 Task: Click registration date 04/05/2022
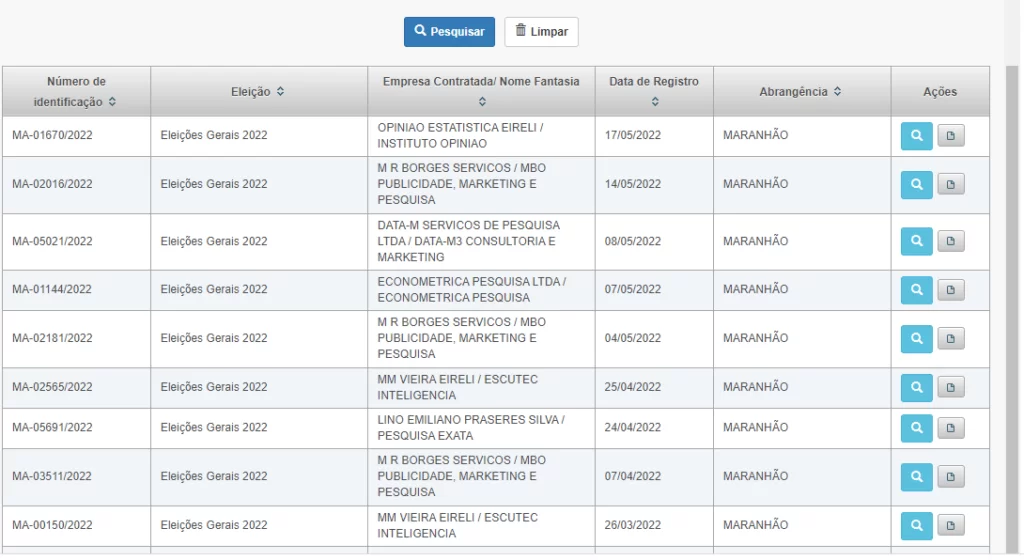[633, 338]
